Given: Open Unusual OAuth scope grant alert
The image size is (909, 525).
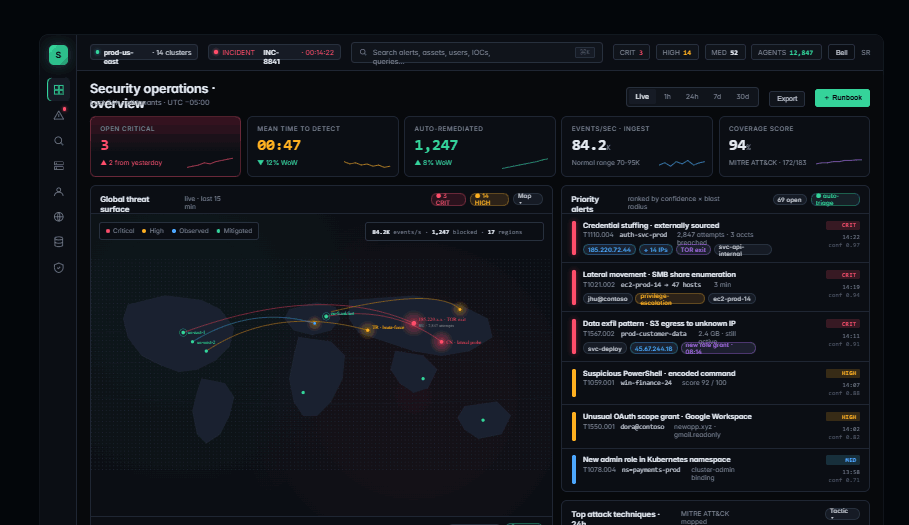Looking at the screenshot, I should (x=715, y=426).
